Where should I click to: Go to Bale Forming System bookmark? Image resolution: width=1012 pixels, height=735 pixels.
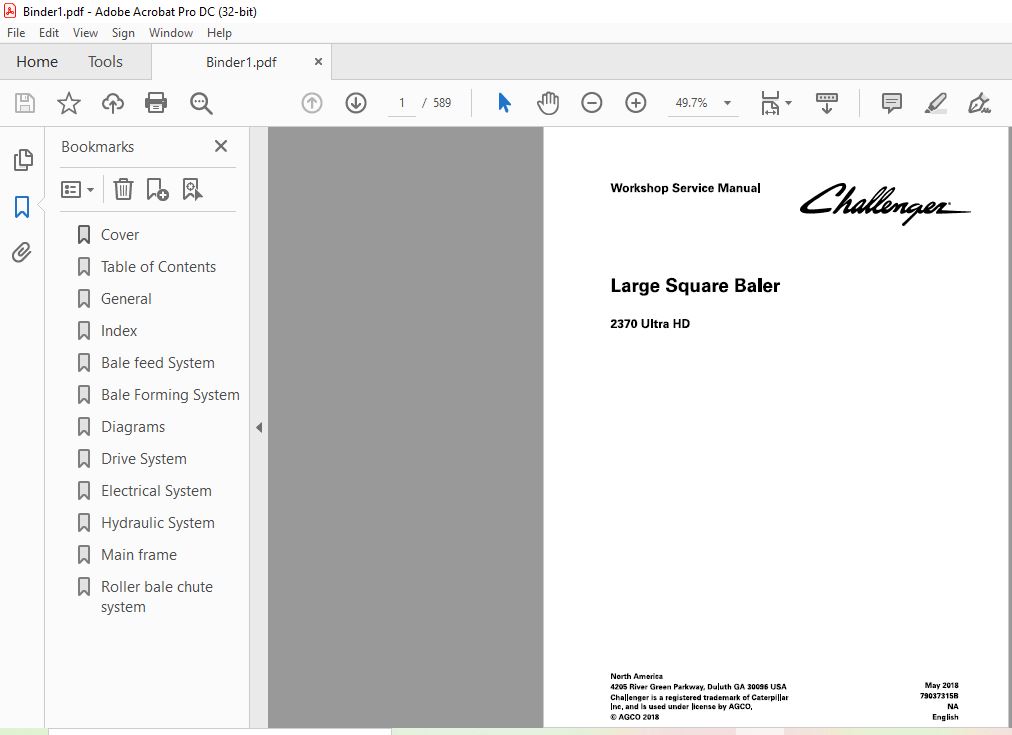click(170, 395)
